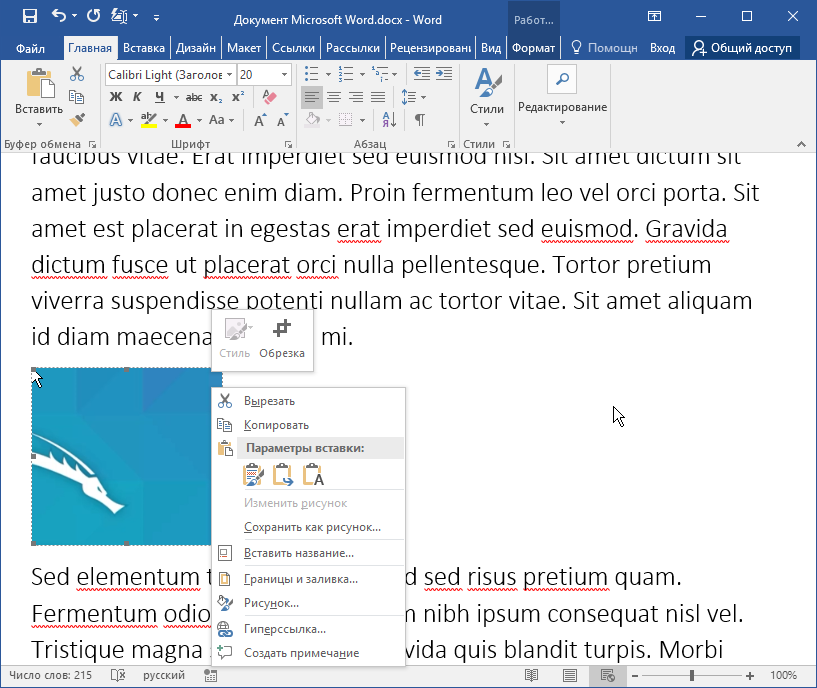Viewport: 817px width, 688px height.
Task: Expand line spacing dropdown arrow
Action: [424, 97]
